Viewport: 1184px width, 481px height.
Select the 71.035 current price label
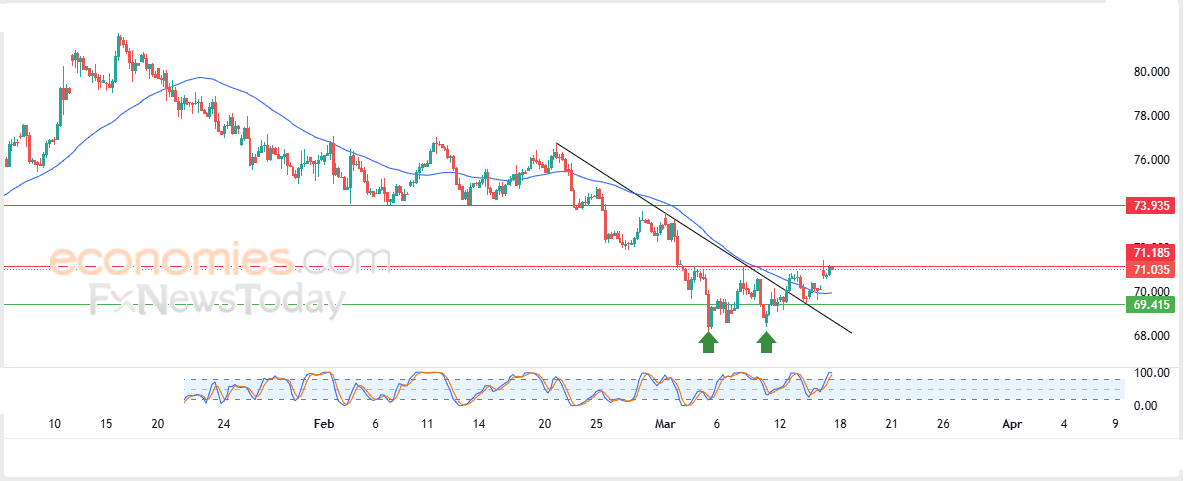[x=1148, y=270]
